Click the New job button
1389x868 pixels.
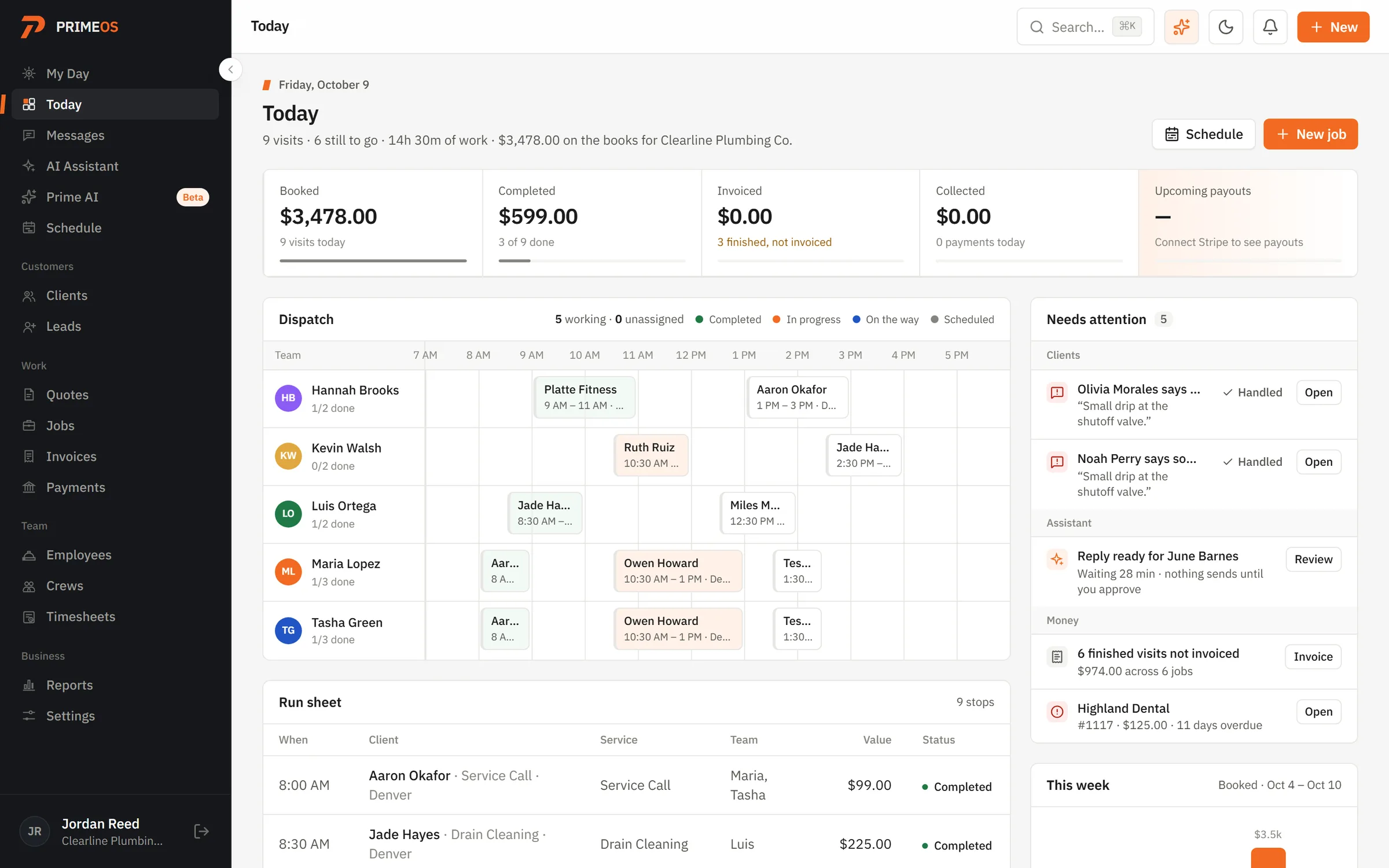coord(1310,134)
